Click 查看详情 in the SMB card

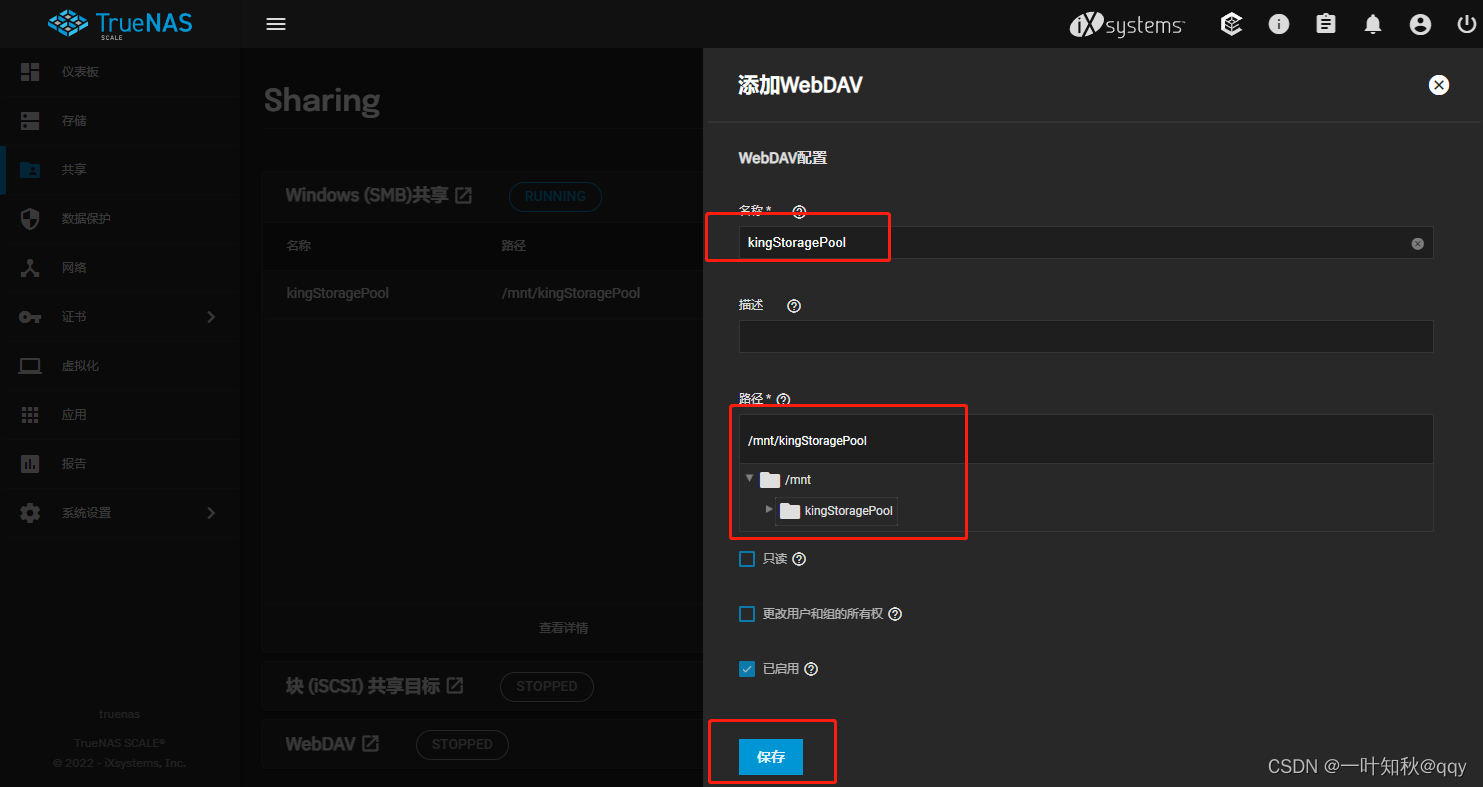tap(564, 628)
